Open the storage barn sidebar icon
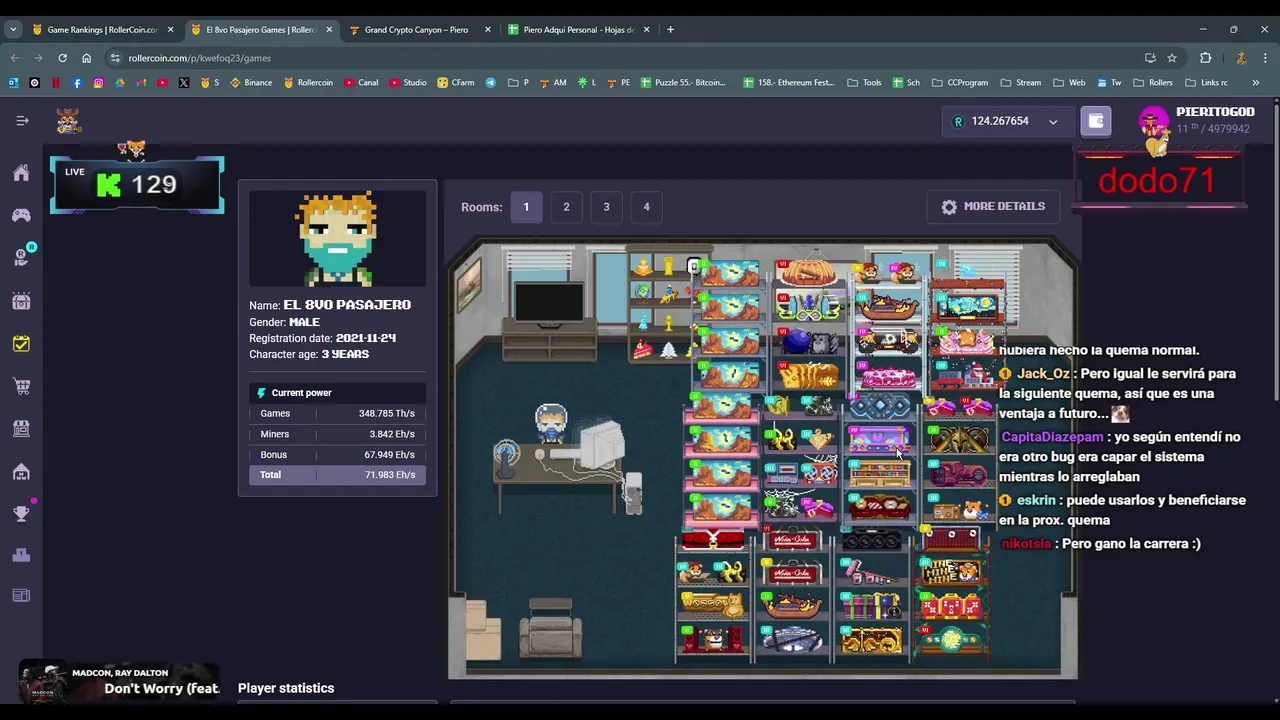Screen dimensions: 1280x720 [x=21, y=471]
